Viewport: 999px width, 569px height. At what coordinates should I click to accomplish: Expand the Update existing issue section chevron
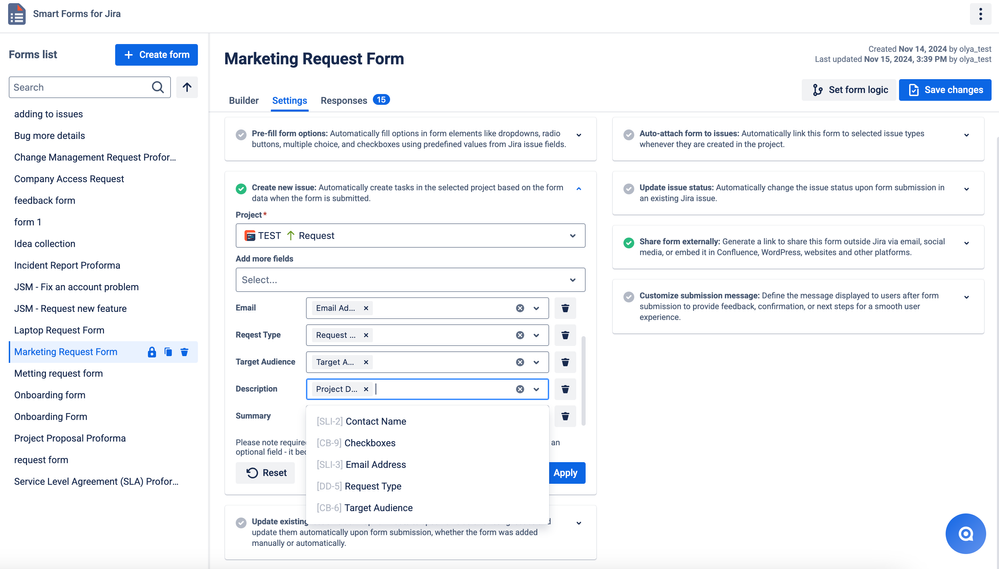(x=579, y=523)
